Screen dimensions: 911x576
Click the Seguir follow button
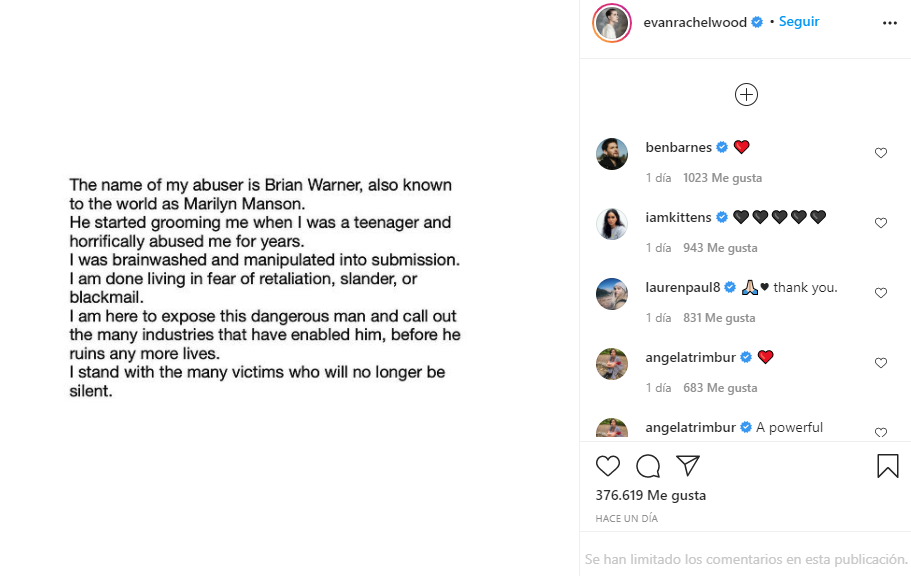799,22
